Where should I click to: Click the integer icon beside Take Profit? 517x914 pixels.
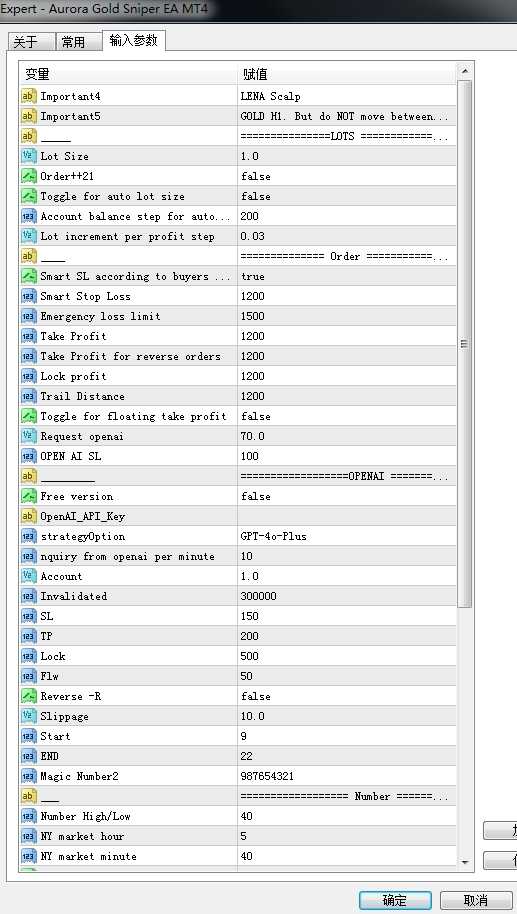(x=29, y=336)
